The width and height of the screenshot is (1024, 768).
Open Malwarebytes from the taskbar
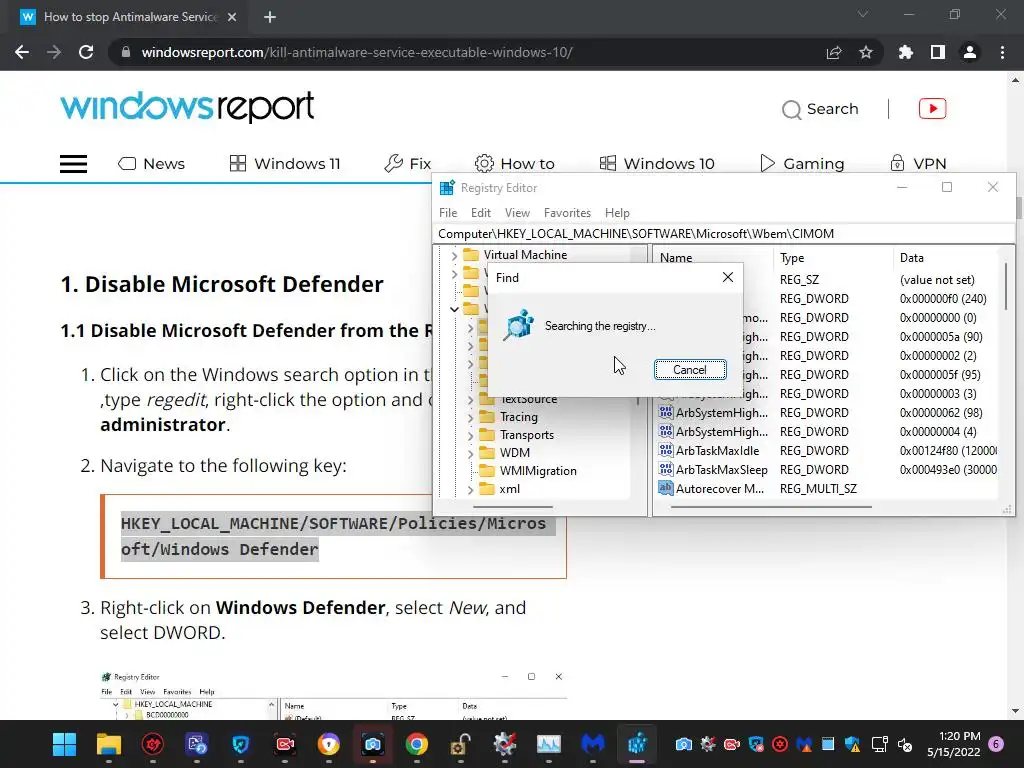click(592, 744)
